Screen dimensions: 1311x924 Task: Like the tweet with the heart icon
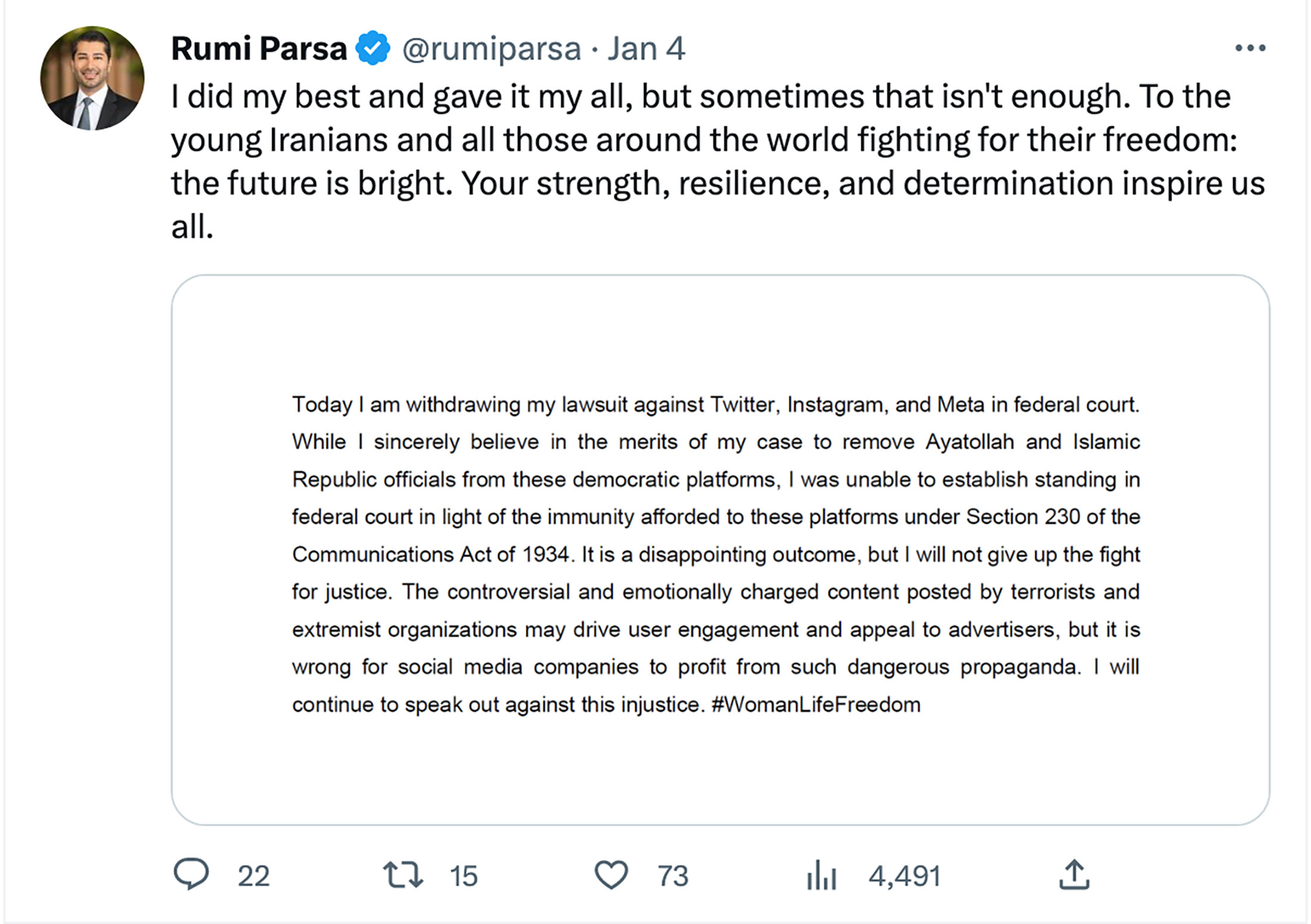pos(611,875)
